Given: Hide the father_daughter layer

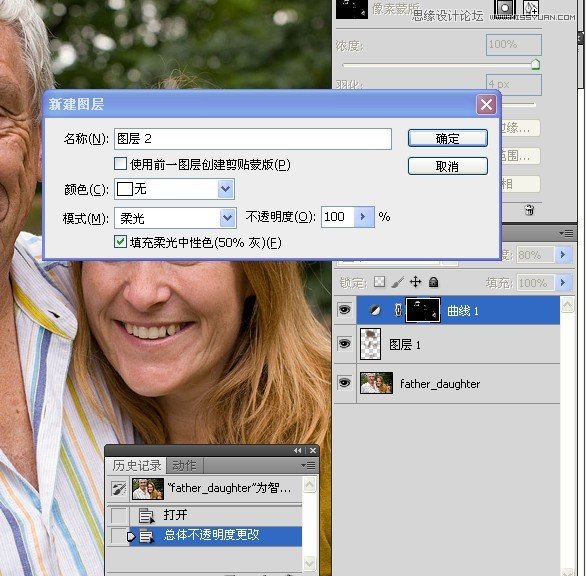Looking at the screenshot, I should click(344, 383).
